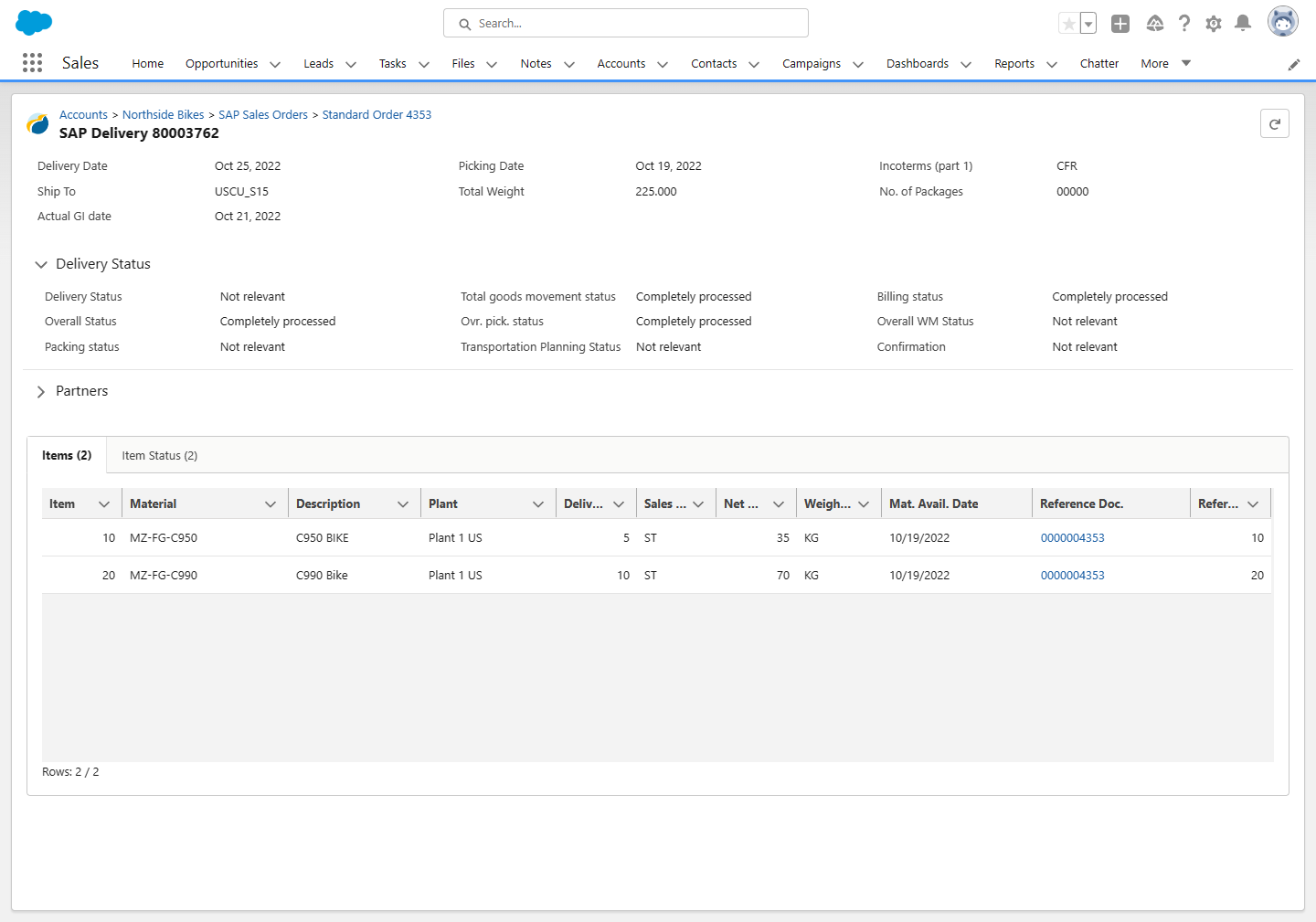Open the Global Actions plus icon

click(x=1120, y=24)
